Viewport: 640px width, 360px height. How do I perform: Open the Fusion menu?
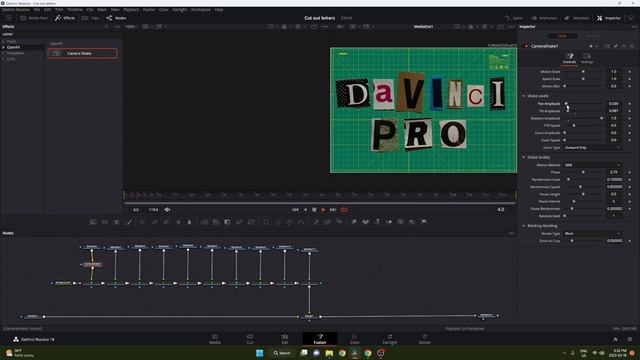pyautogui.click(x=149, y=9)
